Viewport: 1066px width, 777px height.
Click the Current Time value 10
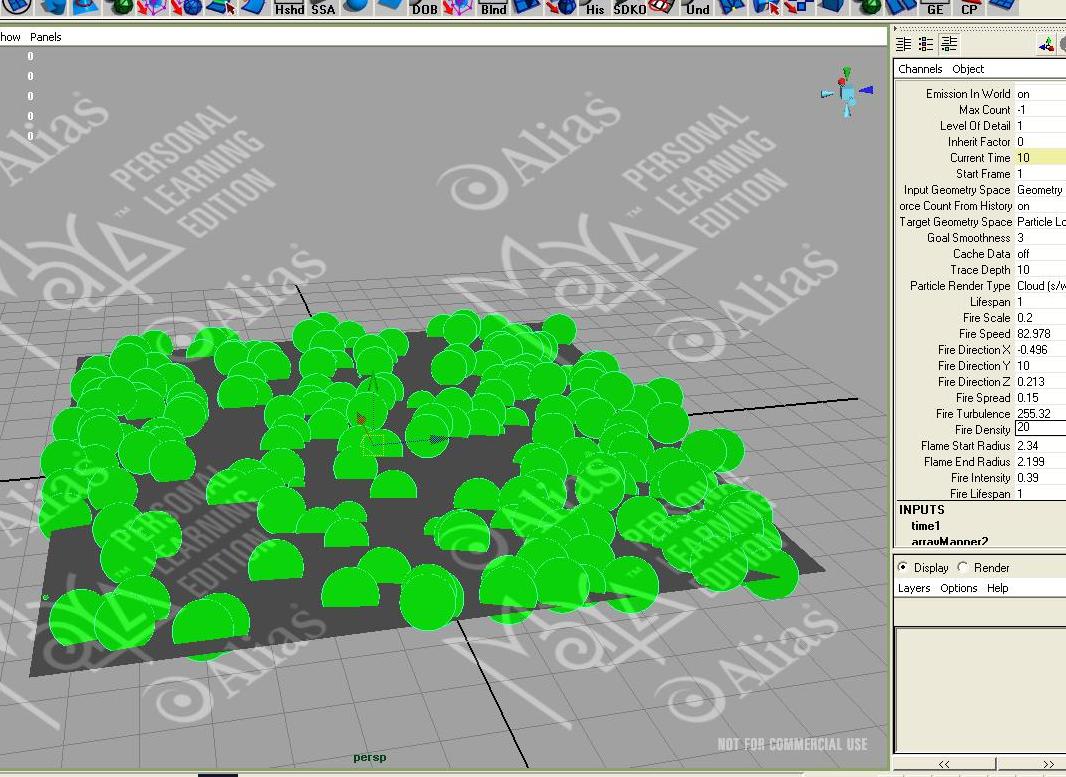click(x=1040, y=158)
